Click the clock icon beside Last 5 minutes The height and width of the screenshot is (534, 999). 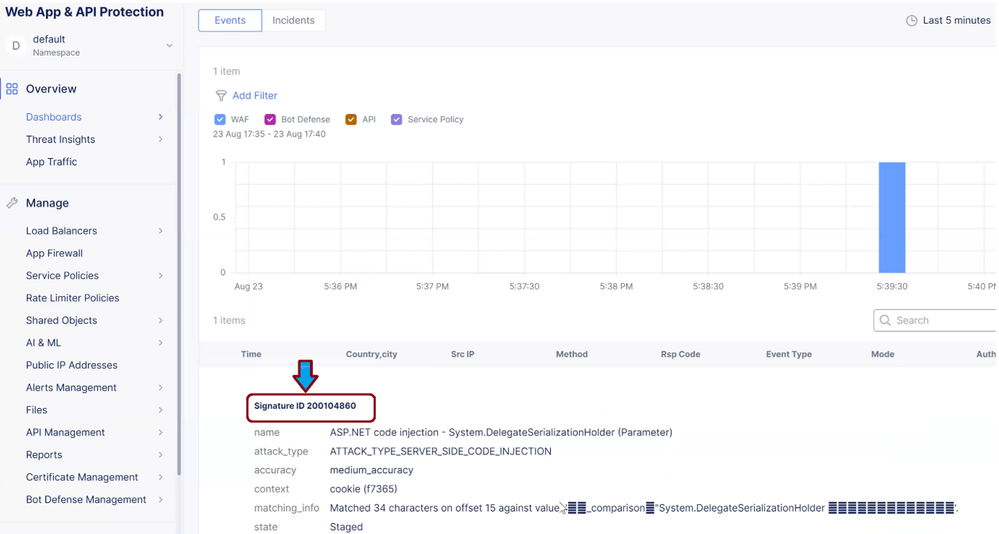(x=911, y=21)
